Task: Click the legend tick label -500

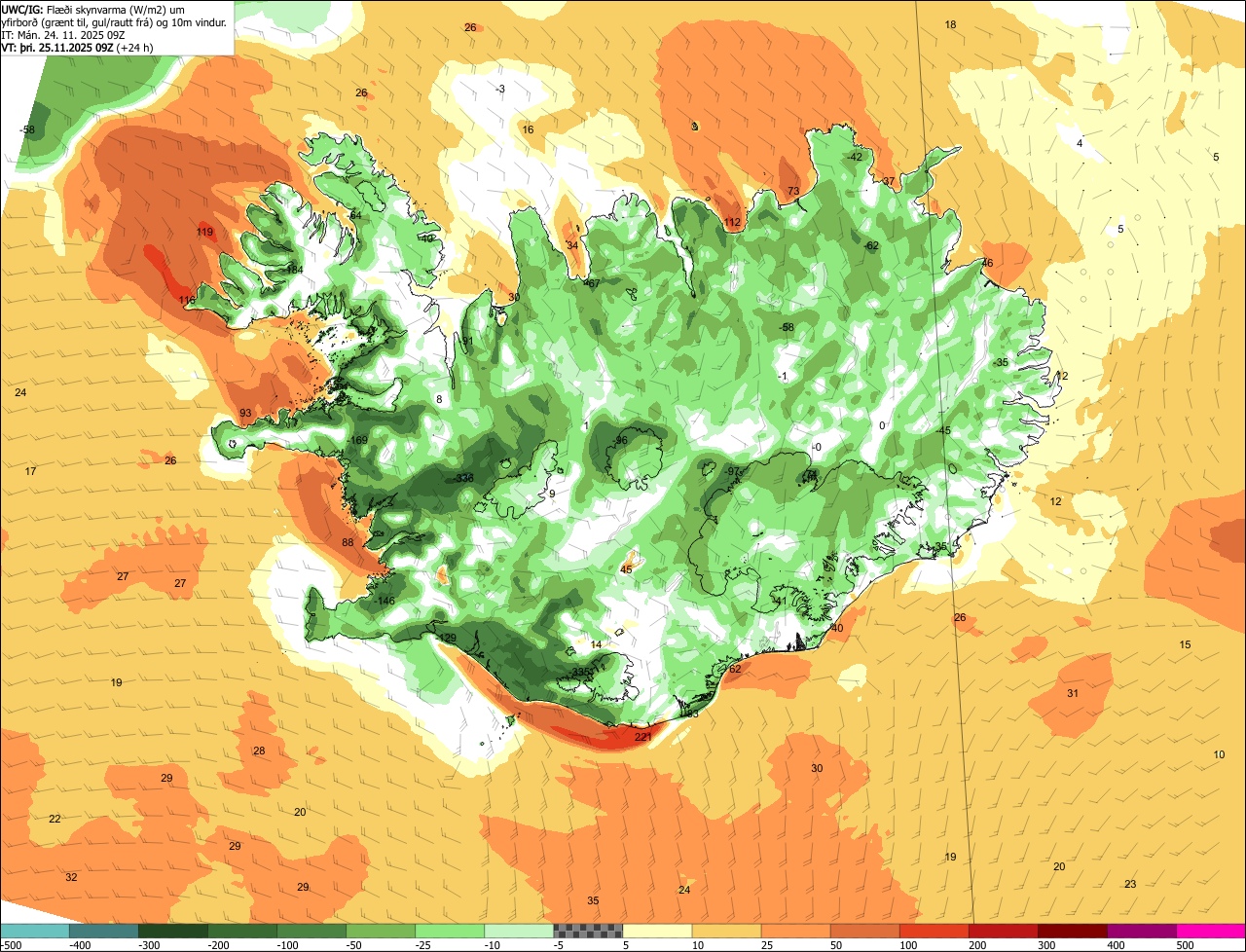Action: [x=11, y=945]
